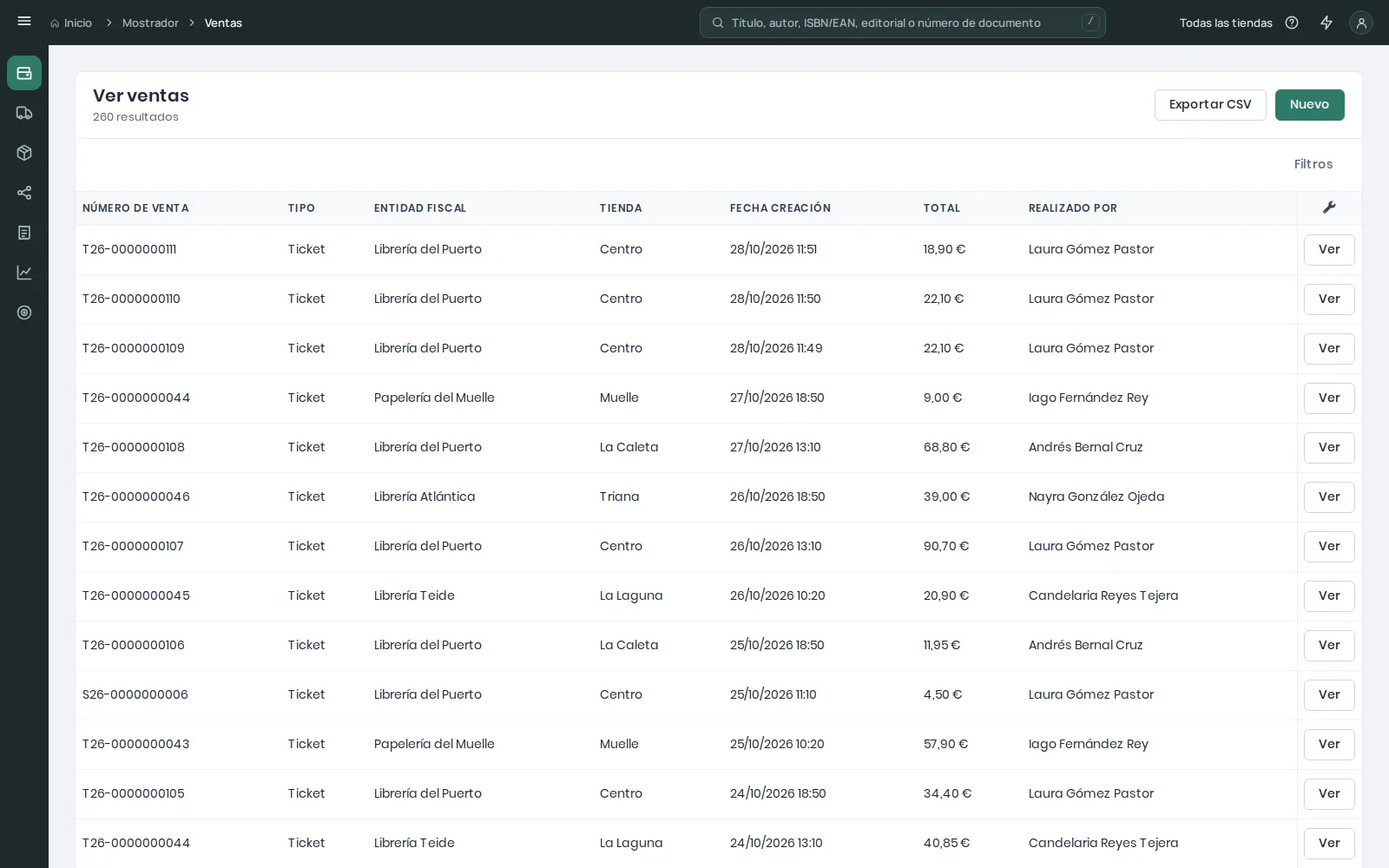View sale S26-0000000006
This screenshot has height=868, width=1389.
coord(1329,695)
